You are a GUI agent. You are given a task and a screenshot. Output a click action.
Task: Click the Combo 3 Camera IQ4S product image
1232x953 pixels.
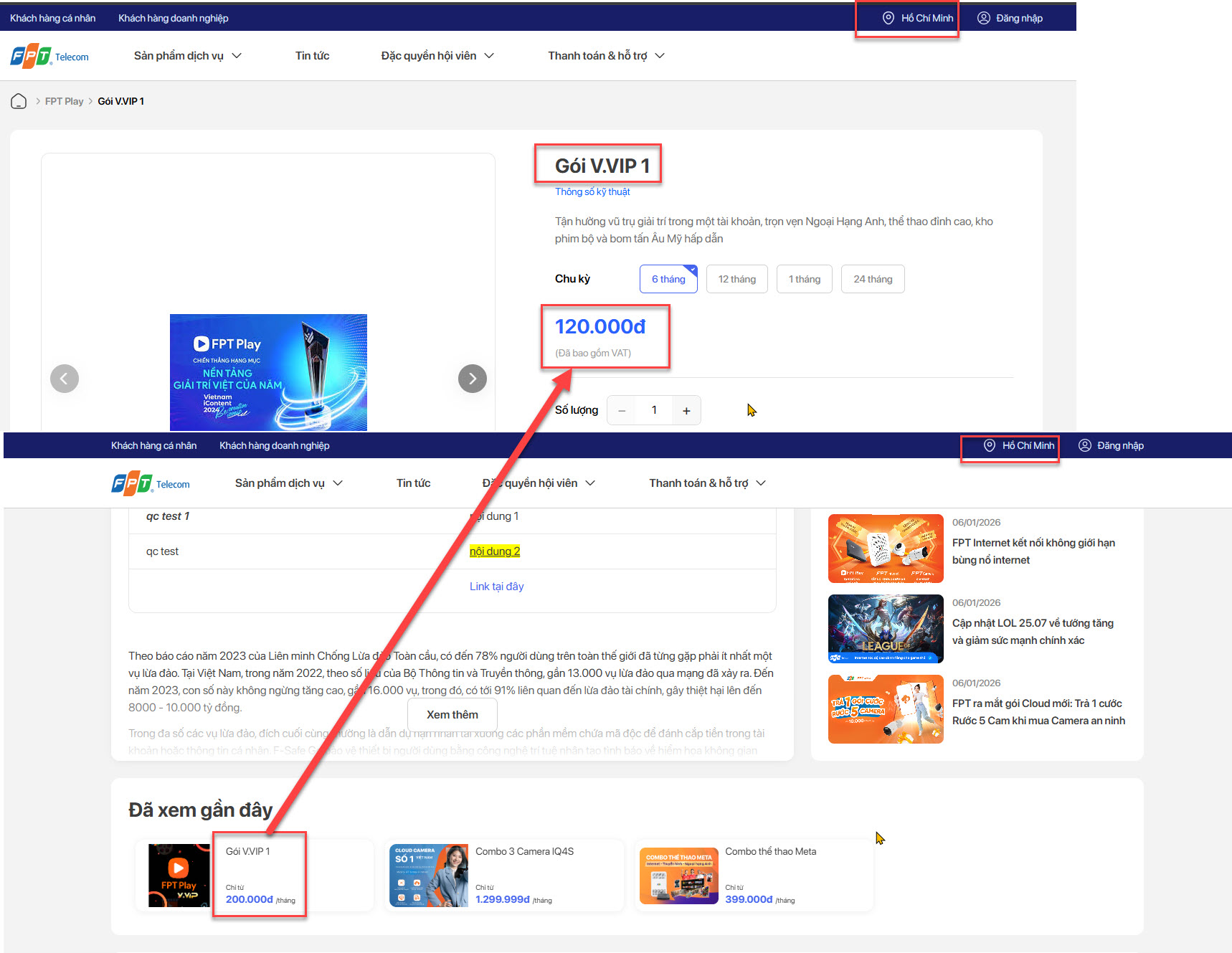click(428, 875)
